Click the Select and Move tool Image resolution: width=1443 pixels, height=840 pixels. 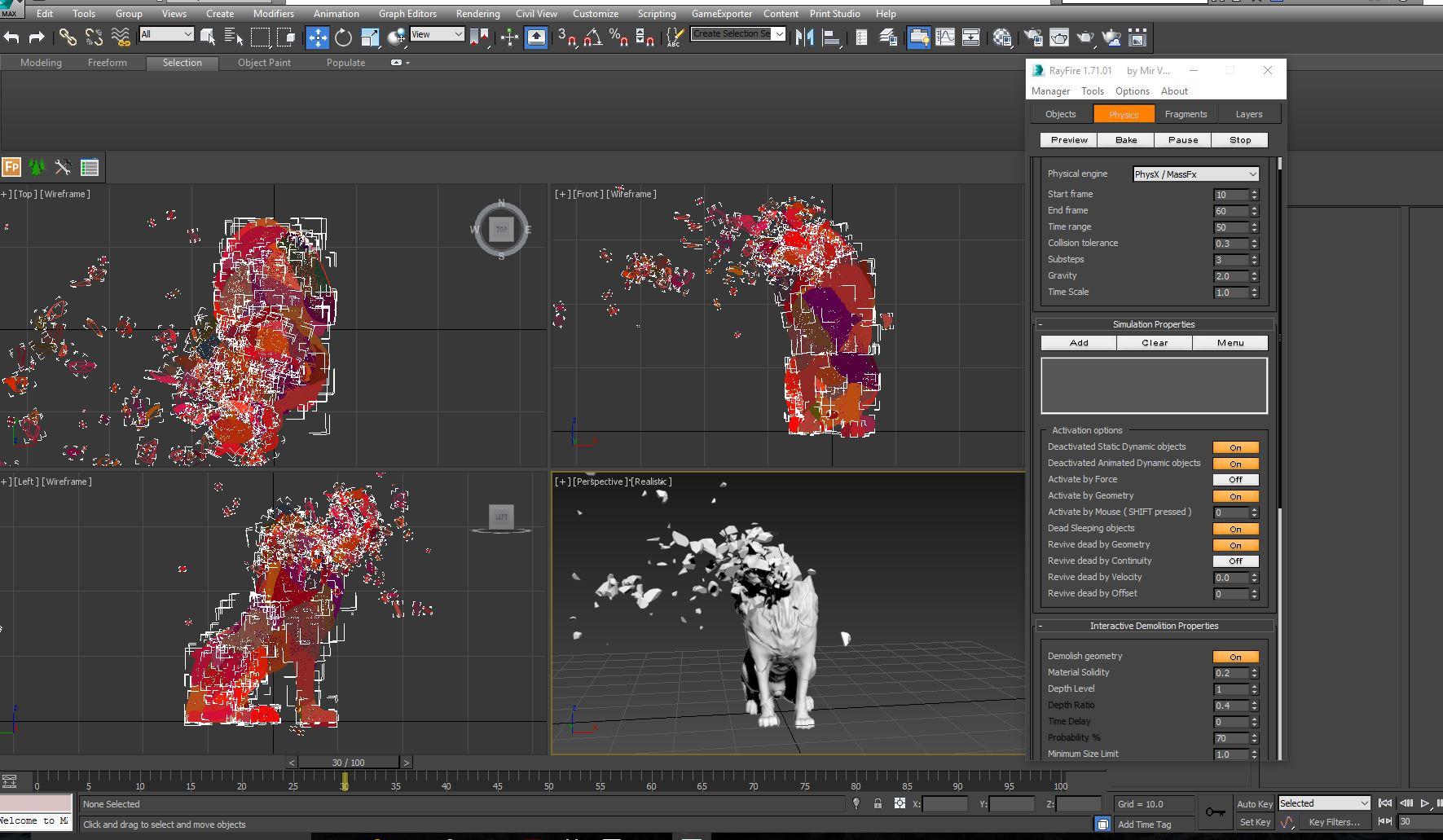point(317,37)
